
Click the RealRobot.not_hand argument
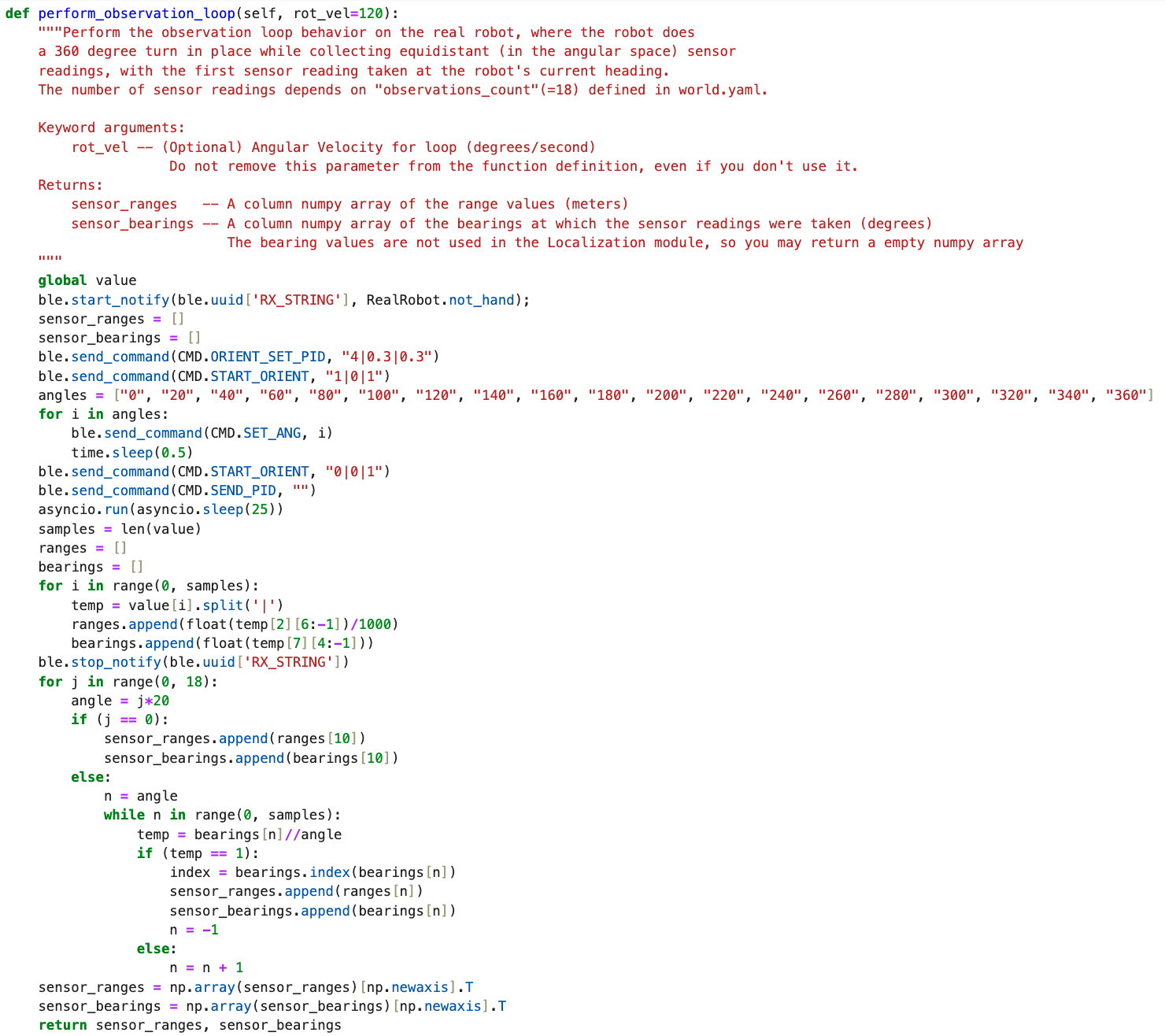coord(441,300)
